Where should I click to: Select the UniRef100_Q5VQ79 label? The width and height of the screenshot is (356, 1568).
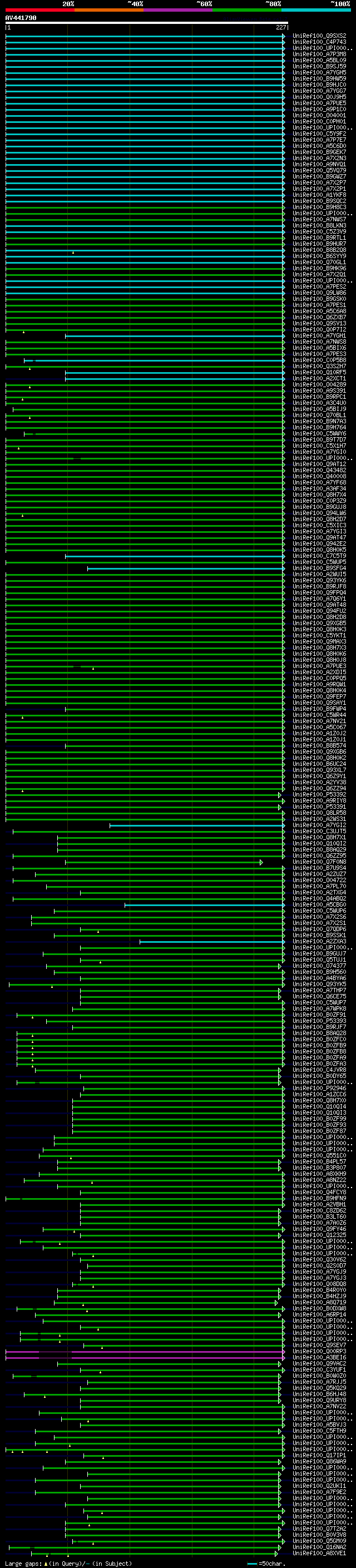pos(319,170)
